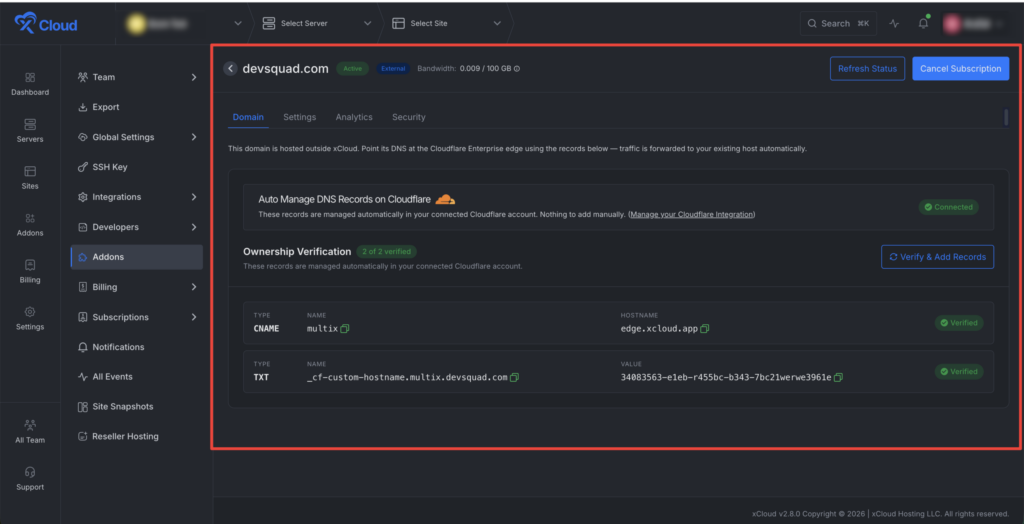The height and width of the screenshot is (524, 1024).
Task: Copy hostname edge.xcloud.app
Action: click(705, 329)
